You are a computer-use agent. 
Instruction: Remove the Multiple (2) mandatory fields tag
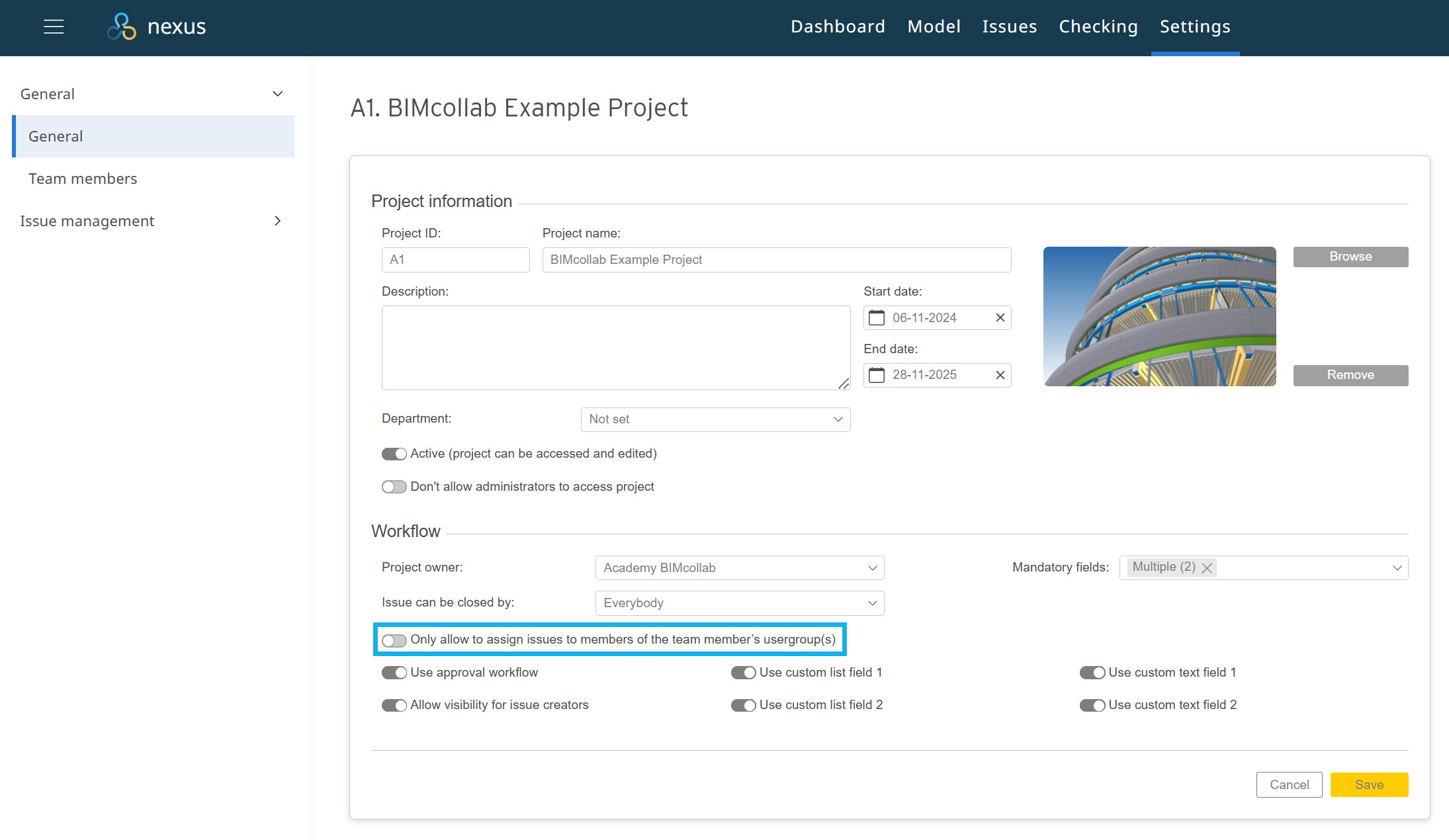(x=1207, y=567)
